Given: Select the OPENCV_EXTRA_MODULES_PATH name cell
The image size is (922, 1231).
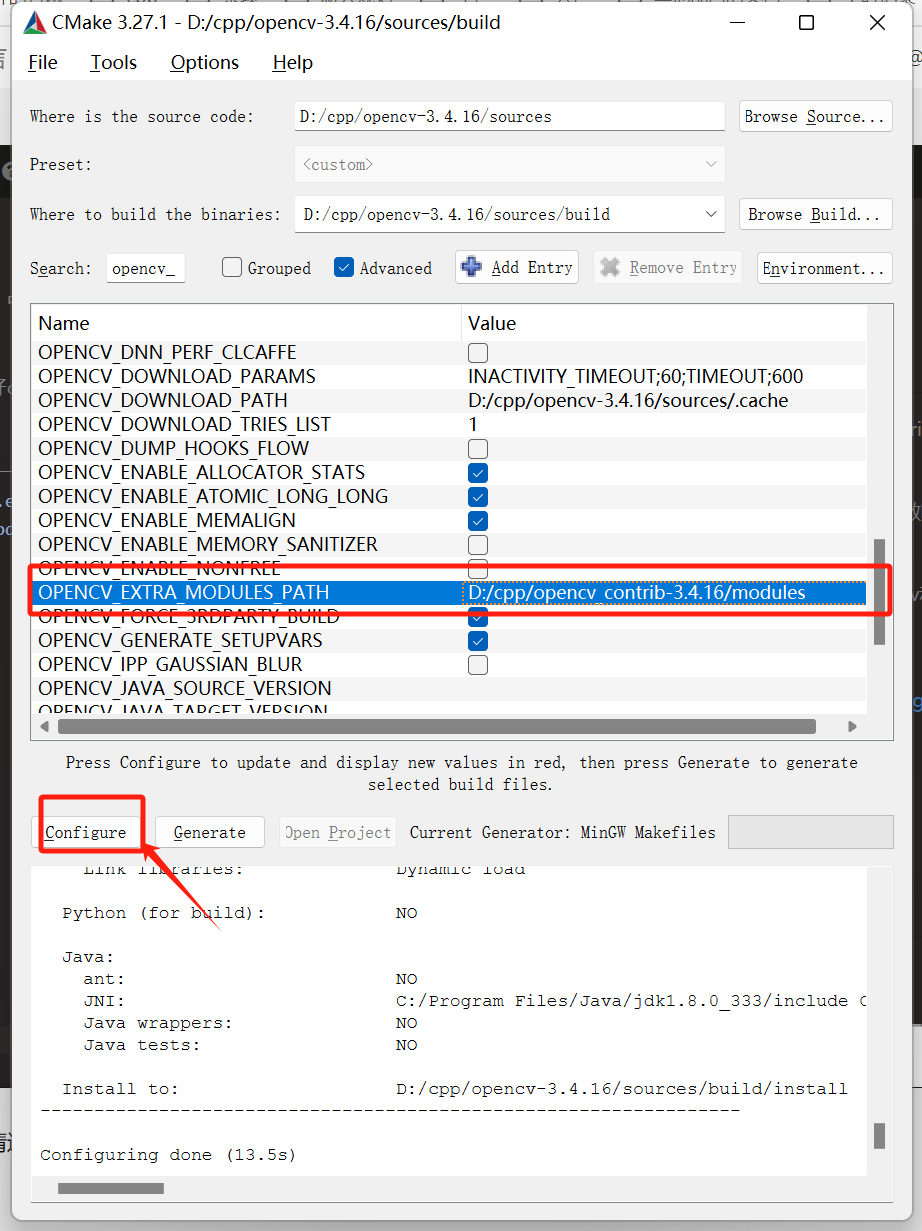Looking at the screenshot, I should (184, 592).
